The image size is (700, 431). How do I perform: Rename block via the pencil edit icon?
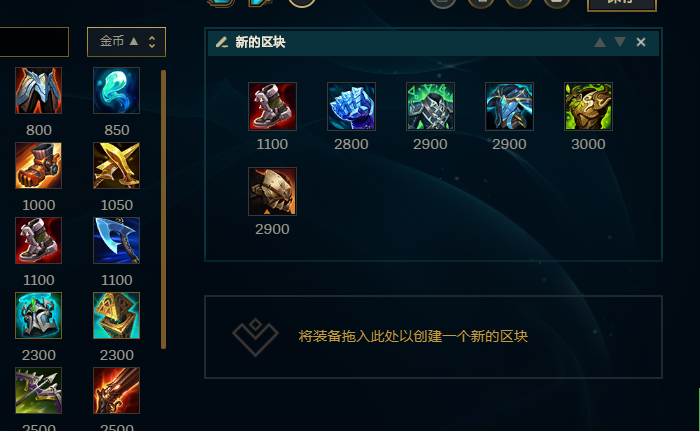coord(222,42)
